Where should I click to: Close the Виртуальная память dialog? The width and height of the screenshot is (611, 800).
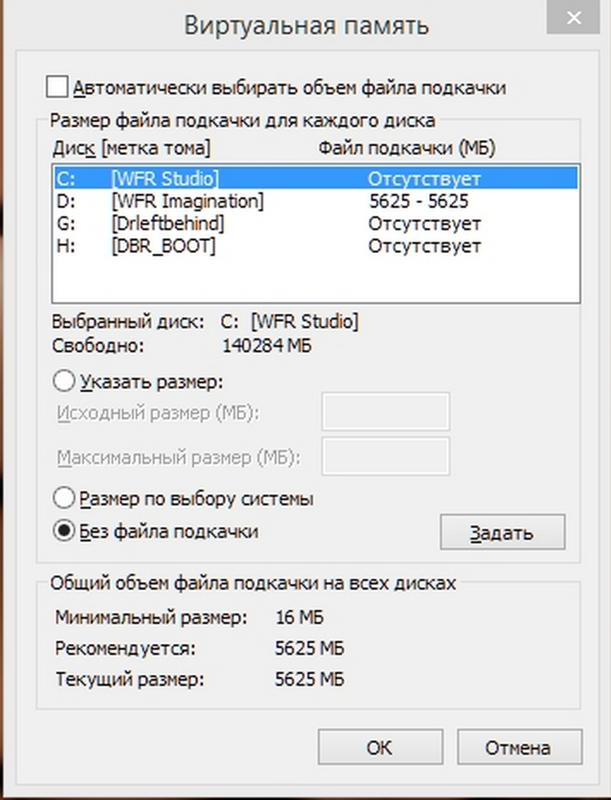573,17
